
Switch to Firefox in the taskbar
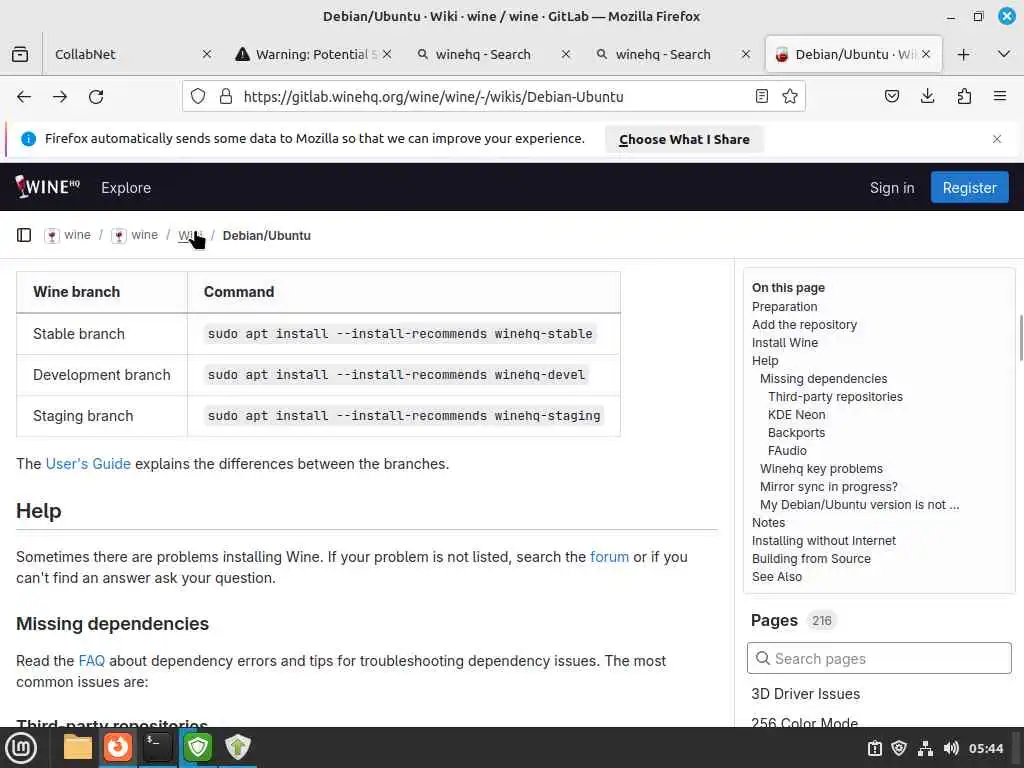pyautogui.click(x=118, y=747)
